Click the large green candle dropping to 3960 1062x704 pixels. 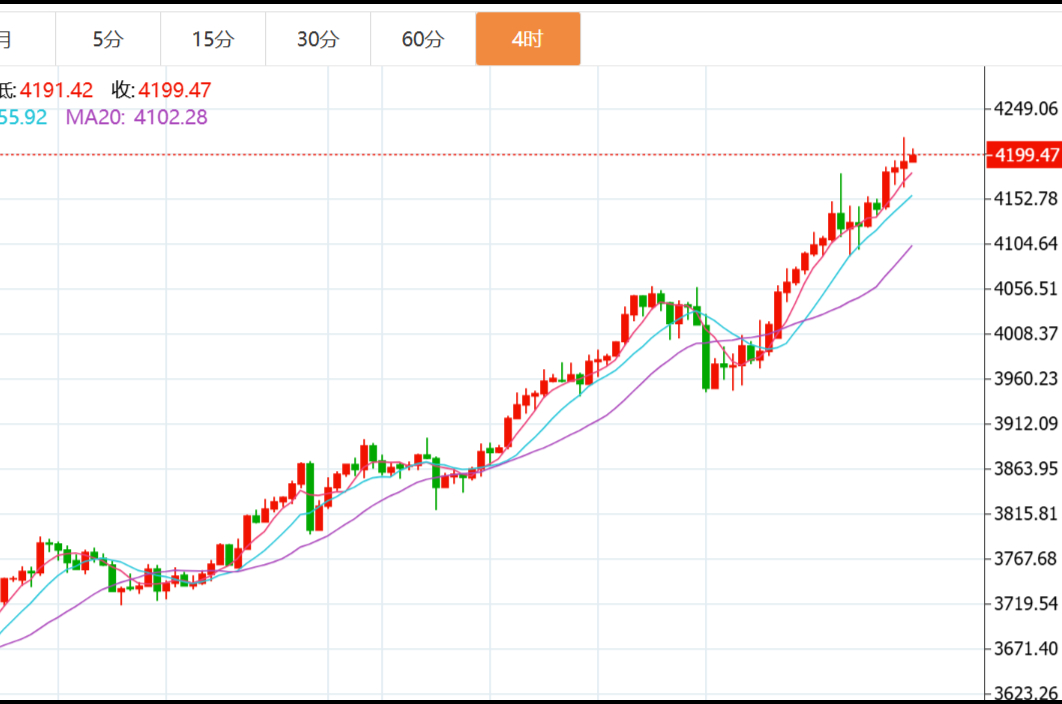706,355
